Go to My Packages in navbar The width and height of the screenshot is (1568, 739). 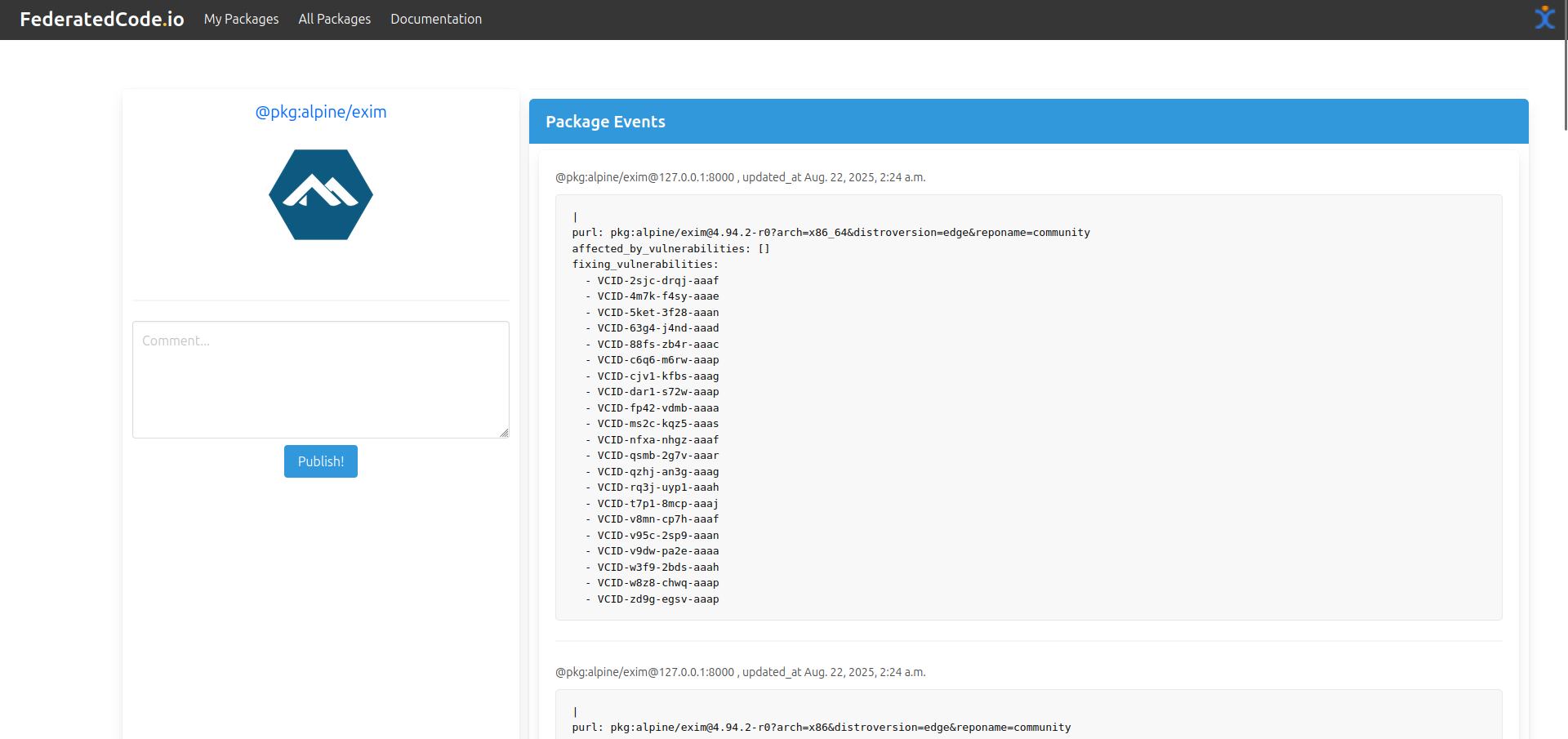(x=241, y=19)
